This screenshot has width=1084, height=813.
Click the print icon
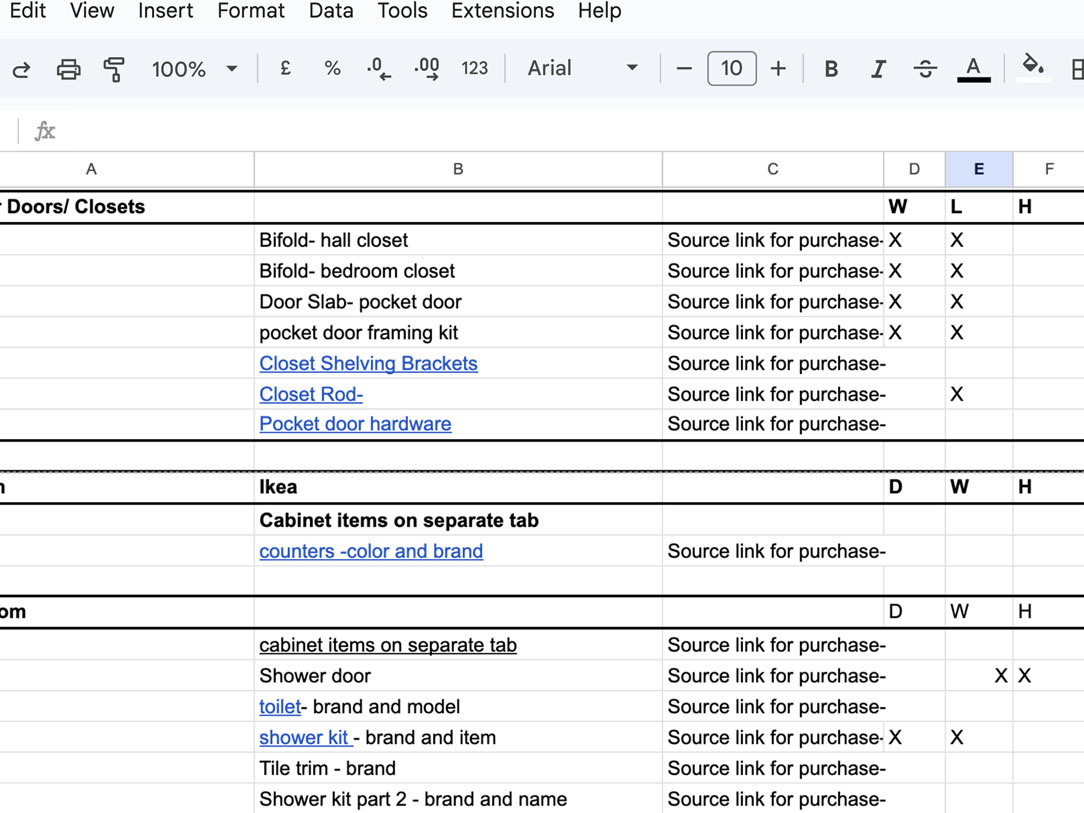pos(68,69)
